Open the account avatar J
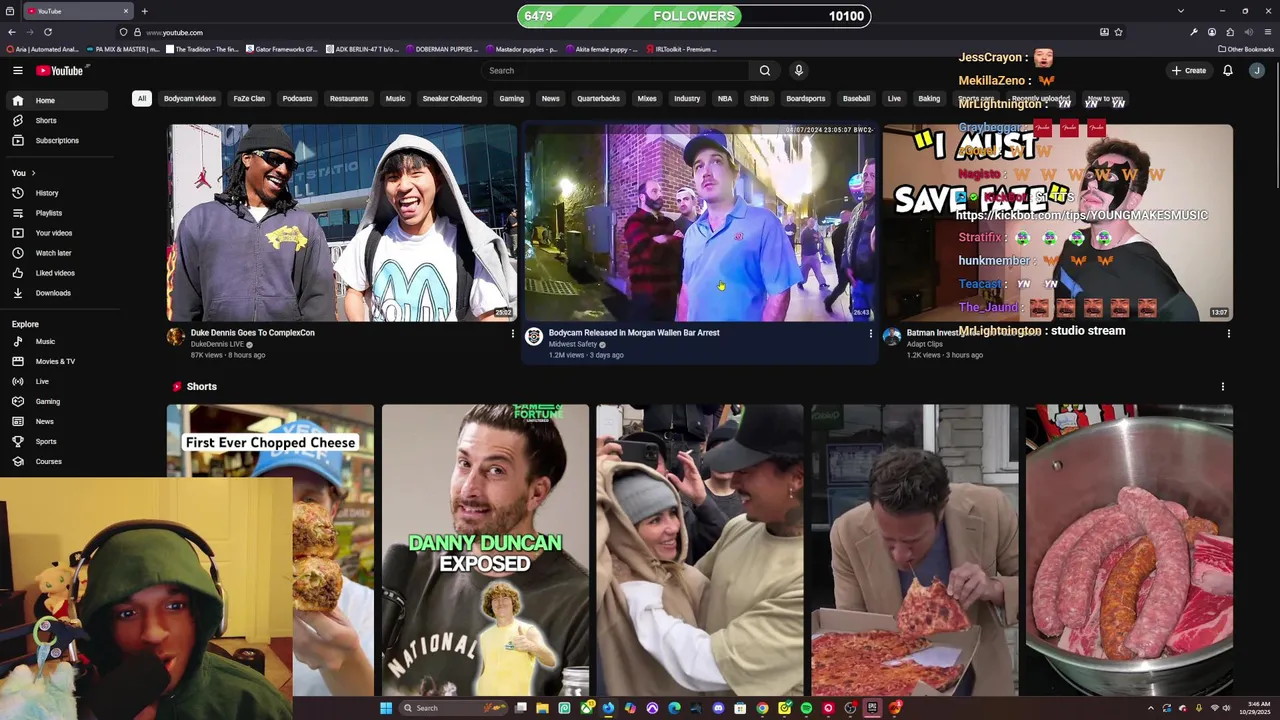Screen dimensions: 1280x720 click(1257, 70)
